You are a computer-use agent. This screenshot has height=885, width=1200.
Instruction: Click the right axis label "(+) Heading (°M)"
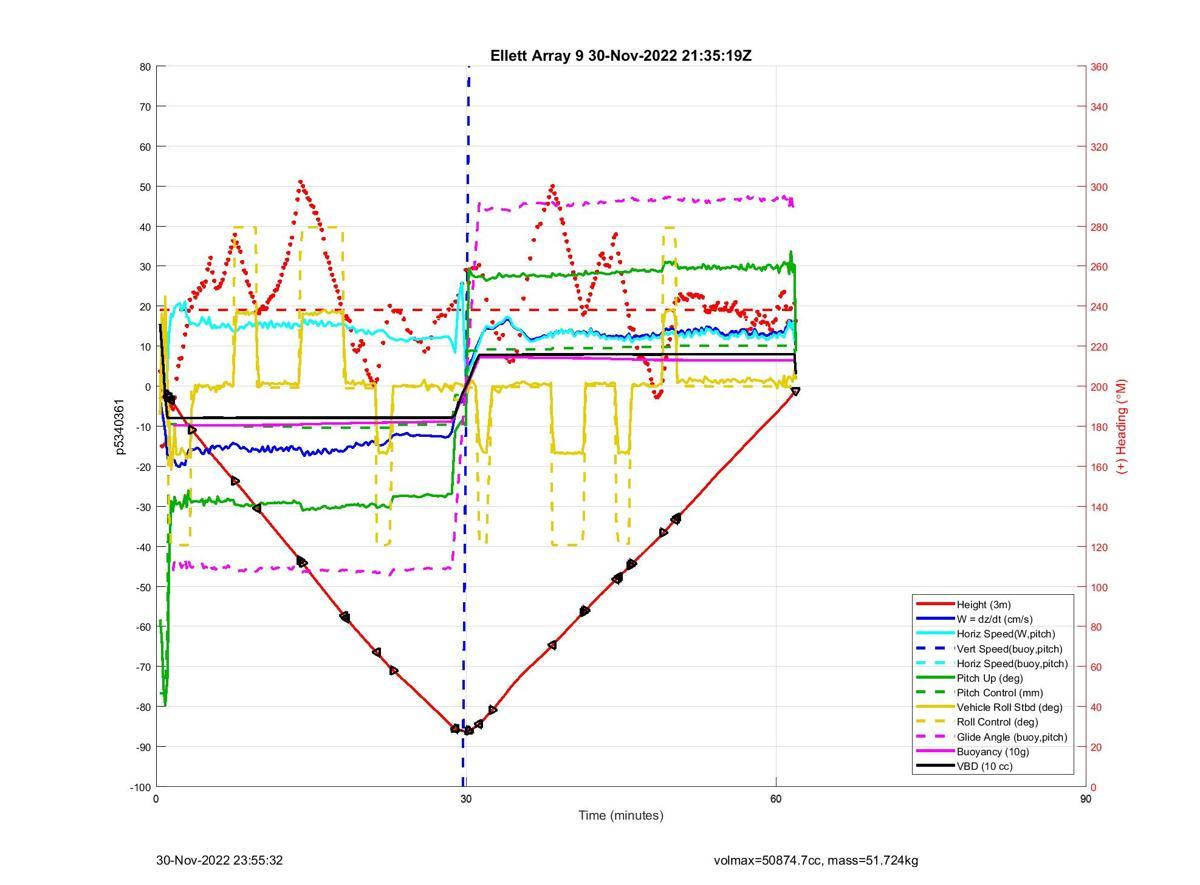coord(1121,426)
